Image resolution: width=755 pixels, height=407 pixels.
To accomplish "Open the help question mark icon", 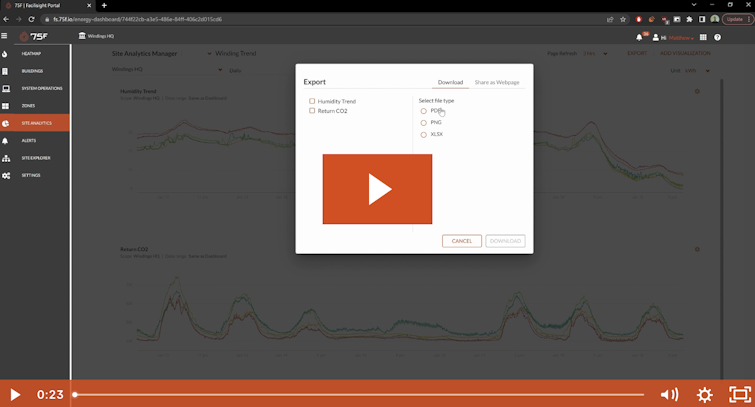I will click(x=717, y=37).
